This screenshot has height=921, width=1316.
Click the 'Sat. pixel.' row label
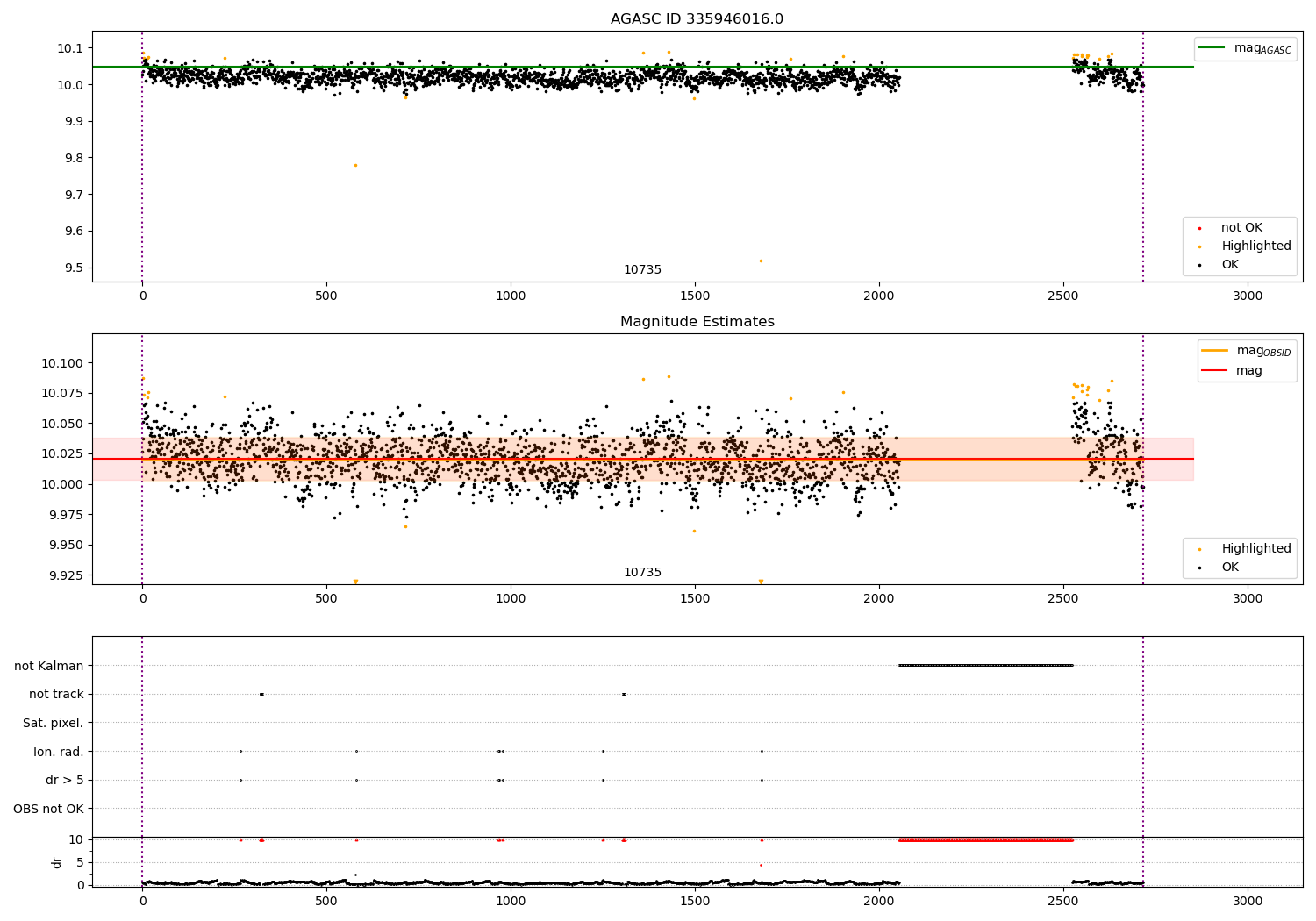(53, 724)
